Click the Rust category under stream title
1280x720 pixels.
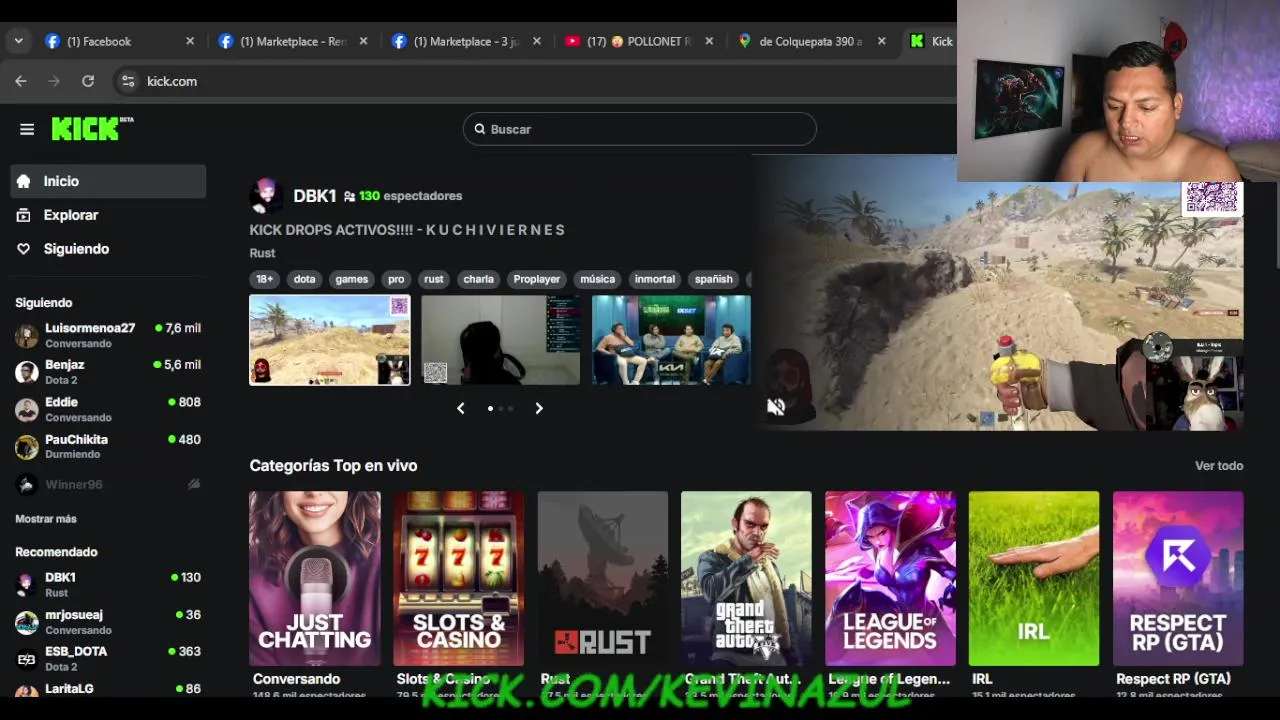click(x=262, y=253)
